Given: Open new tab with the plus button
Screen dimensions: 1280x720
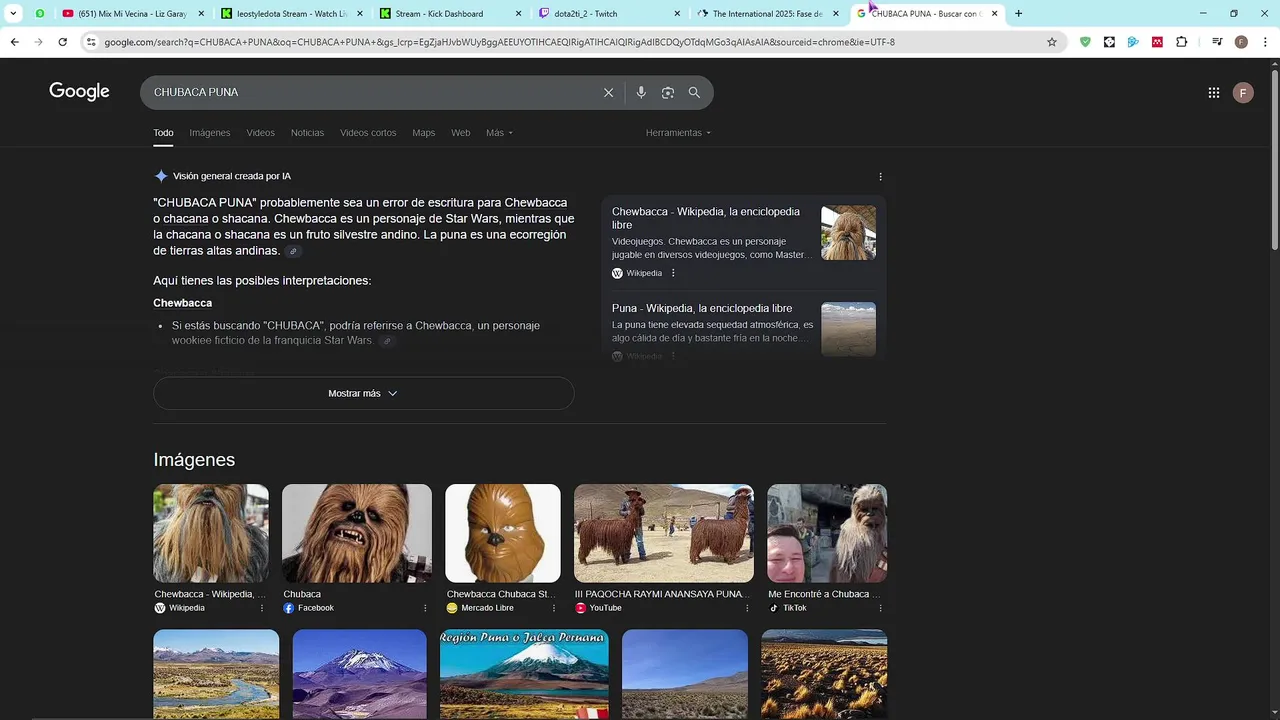Looking at the screenshot, I should (x=1018, y=14).
